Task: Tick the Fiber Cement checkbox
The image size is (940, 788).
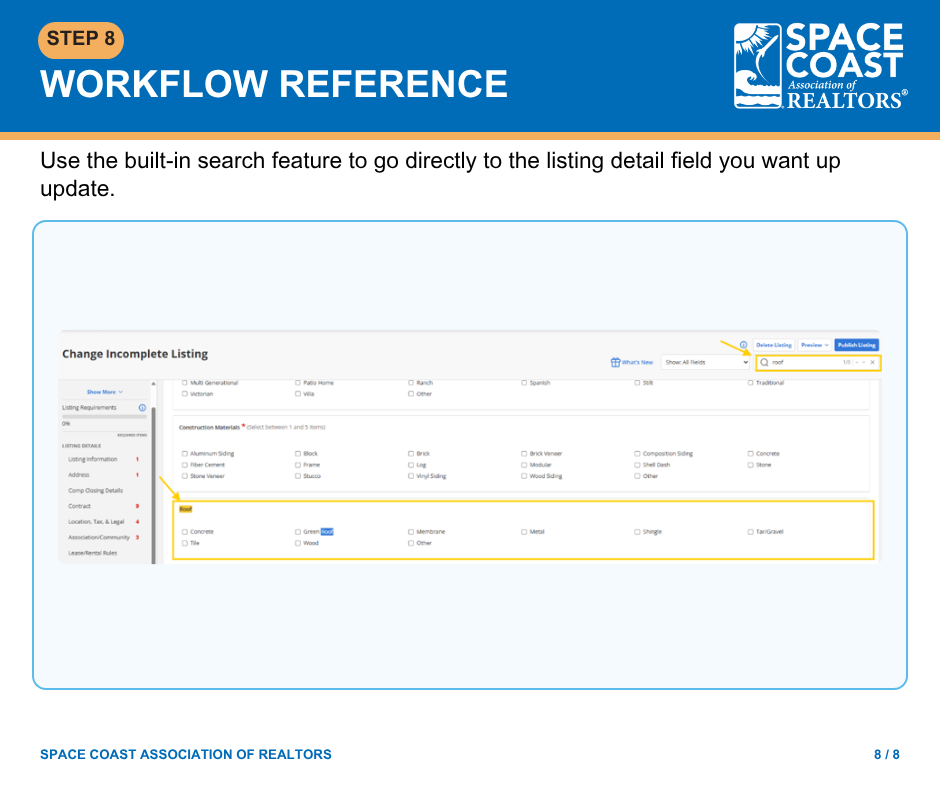Action: click(x=185, y=465)
